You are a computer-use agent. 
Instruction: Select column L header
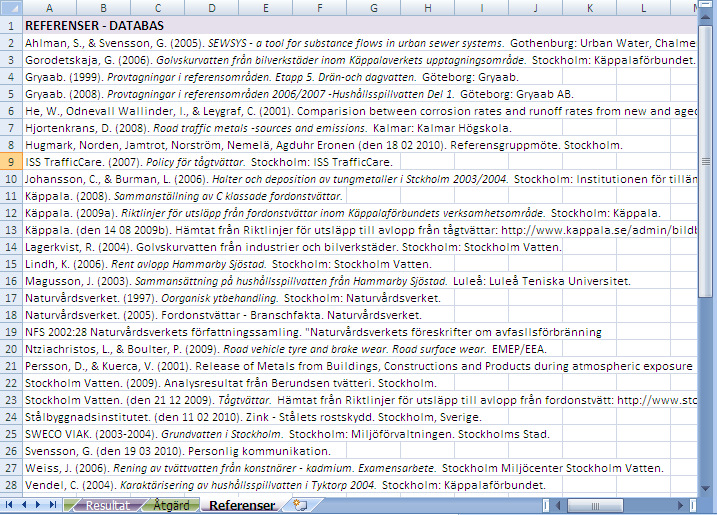[643, 8]
